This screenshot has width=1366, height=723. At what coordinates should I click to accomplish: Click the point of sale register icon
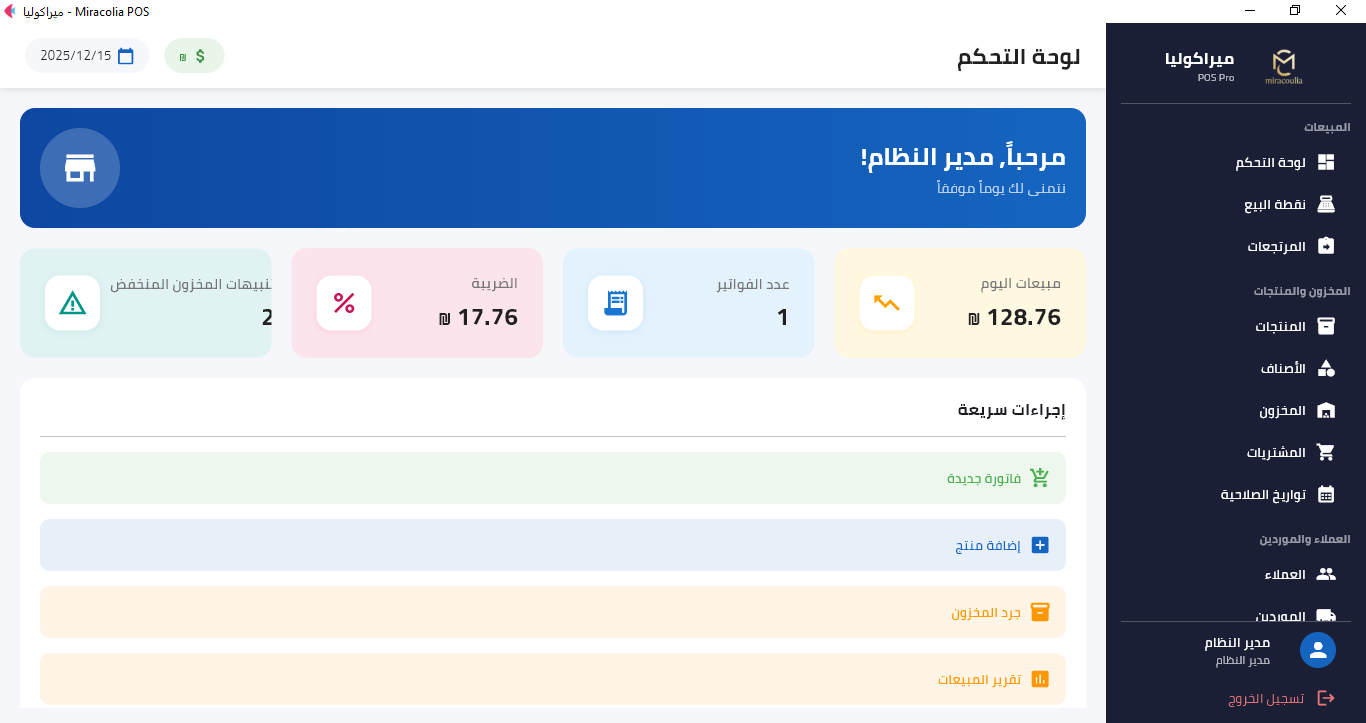click(x=1326, y=205)
